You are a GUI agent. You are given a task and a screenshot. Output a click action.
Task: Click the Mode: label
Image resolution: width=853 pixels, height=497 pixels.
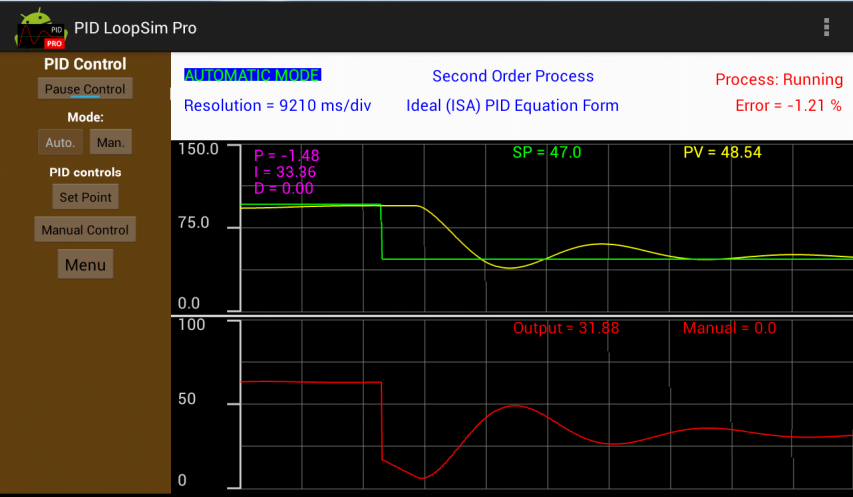pyautogui.click(x=85, y=117)
